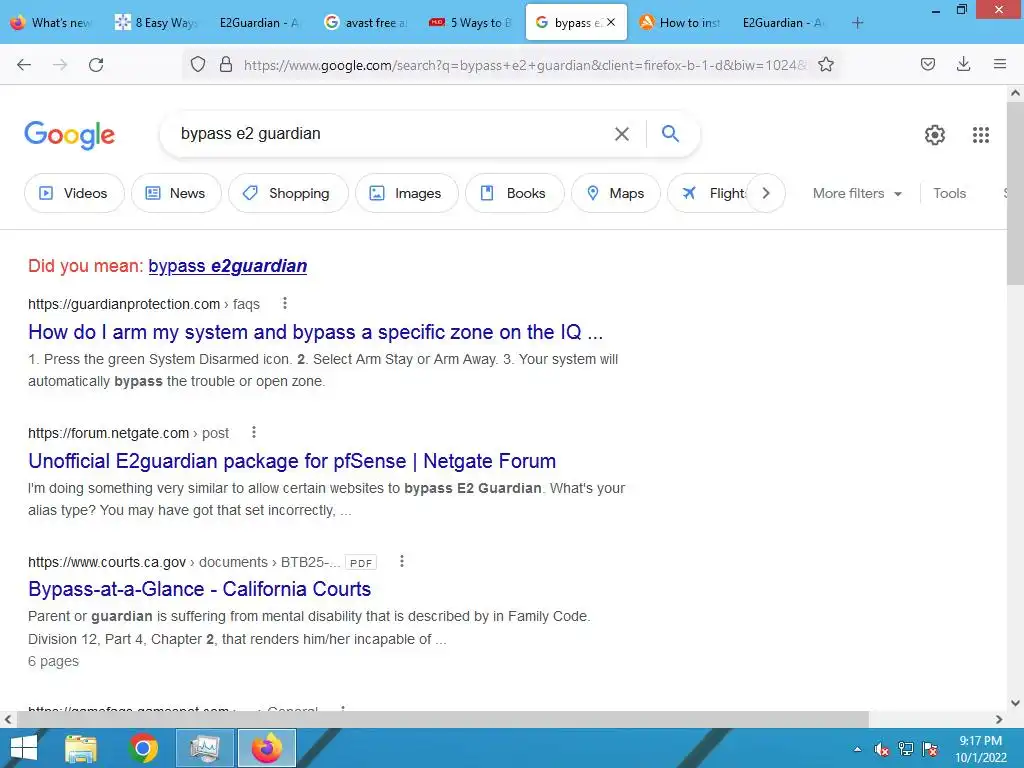
Task: Open the Firefox application menu
Action: (x=1000, y=64)
